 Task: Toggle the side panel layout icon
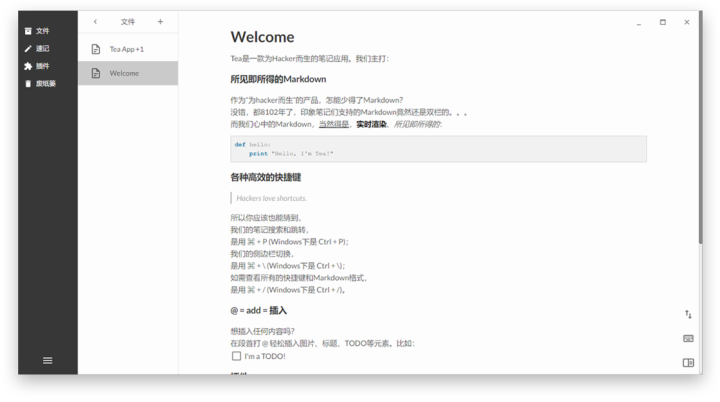tap(688, 363)
